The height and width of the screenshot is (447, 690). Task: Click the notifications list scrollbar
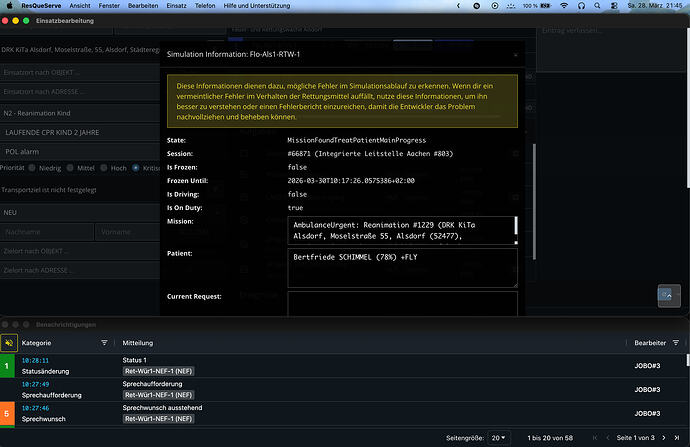[688, 360]
